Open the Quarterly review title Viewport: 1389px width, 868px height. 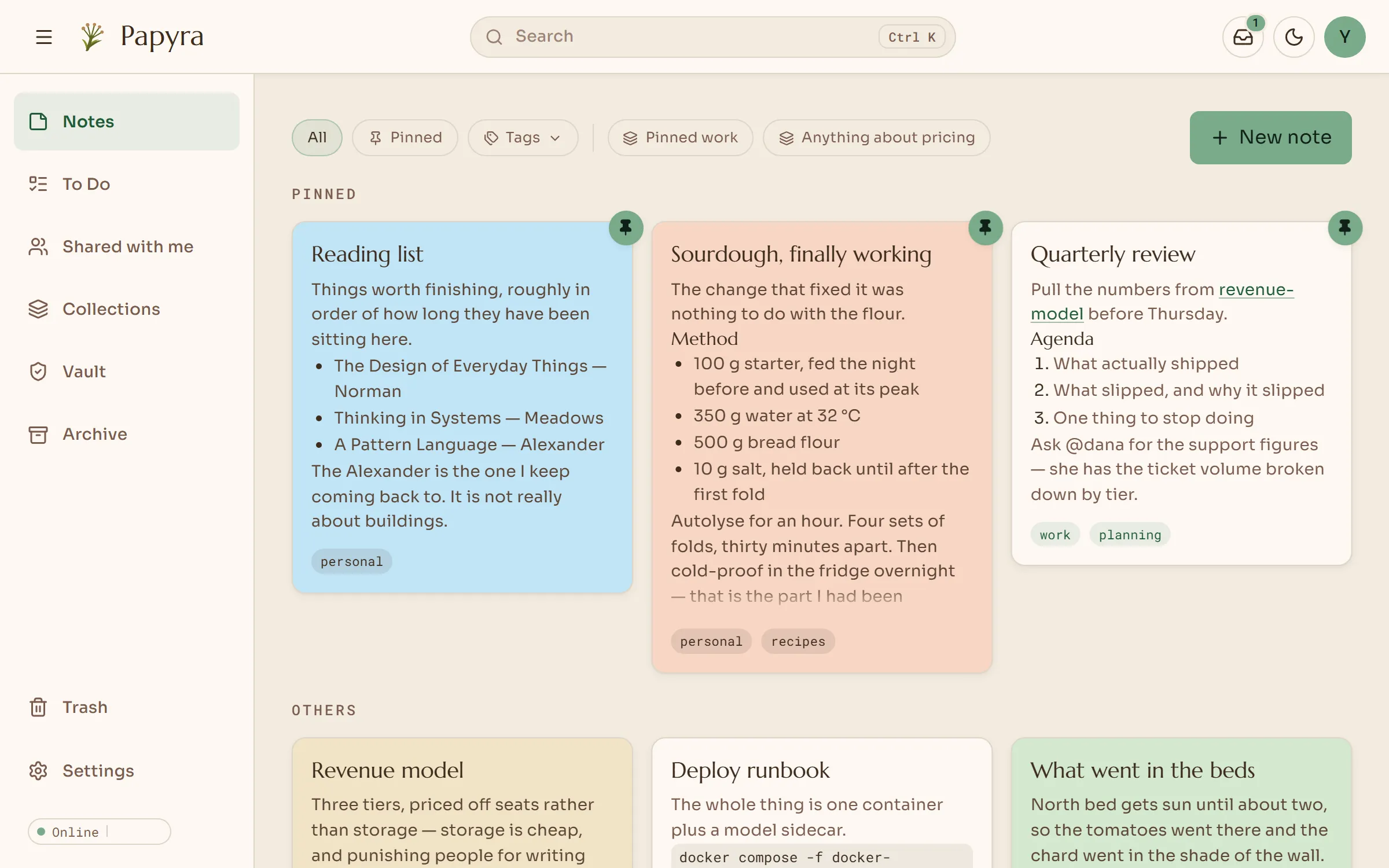1112,254
